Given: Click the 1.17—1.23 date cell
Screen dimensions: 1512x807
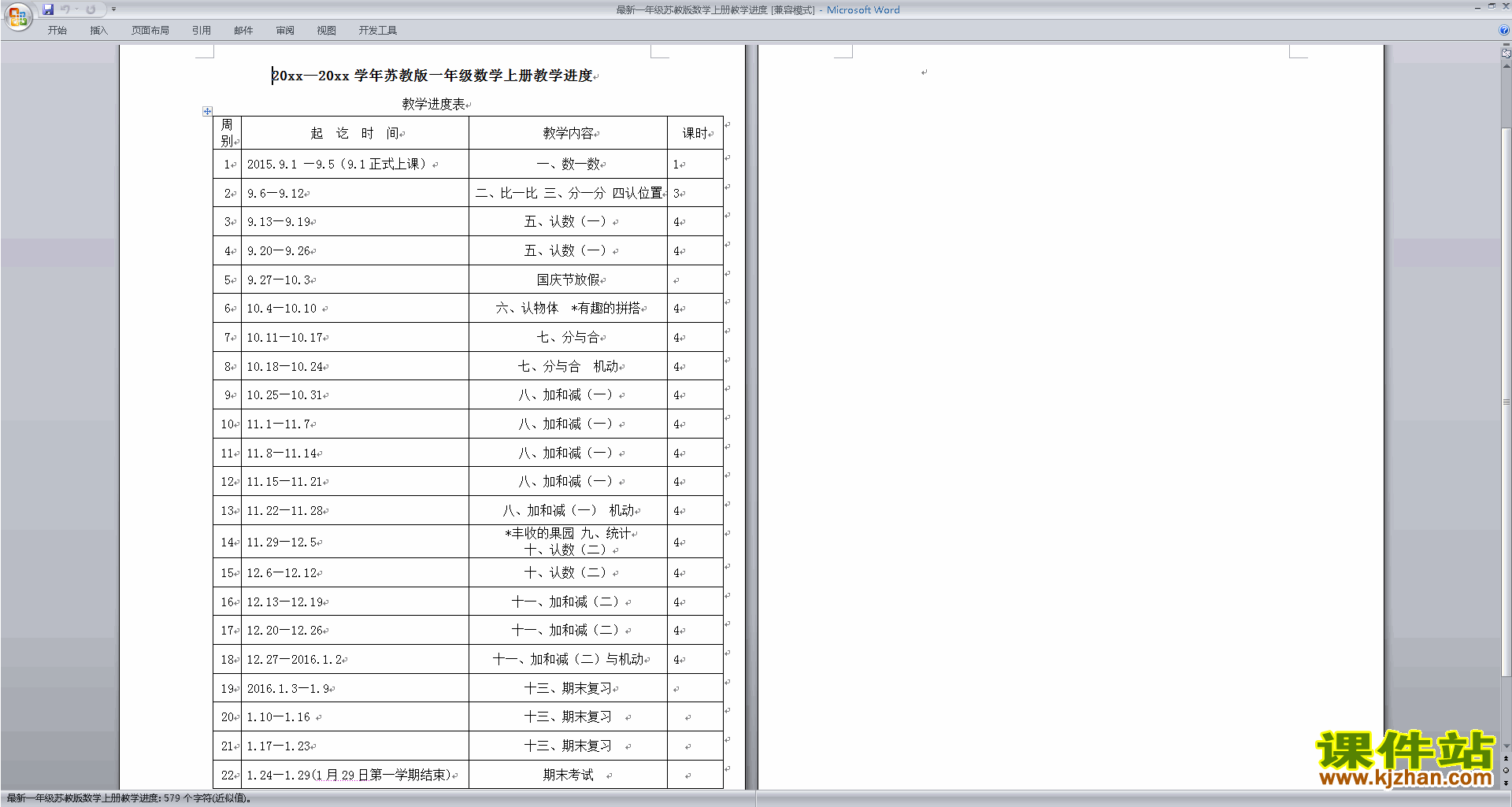Looking at the screenshot, I should pyautogui.click(x=355, y=746).
